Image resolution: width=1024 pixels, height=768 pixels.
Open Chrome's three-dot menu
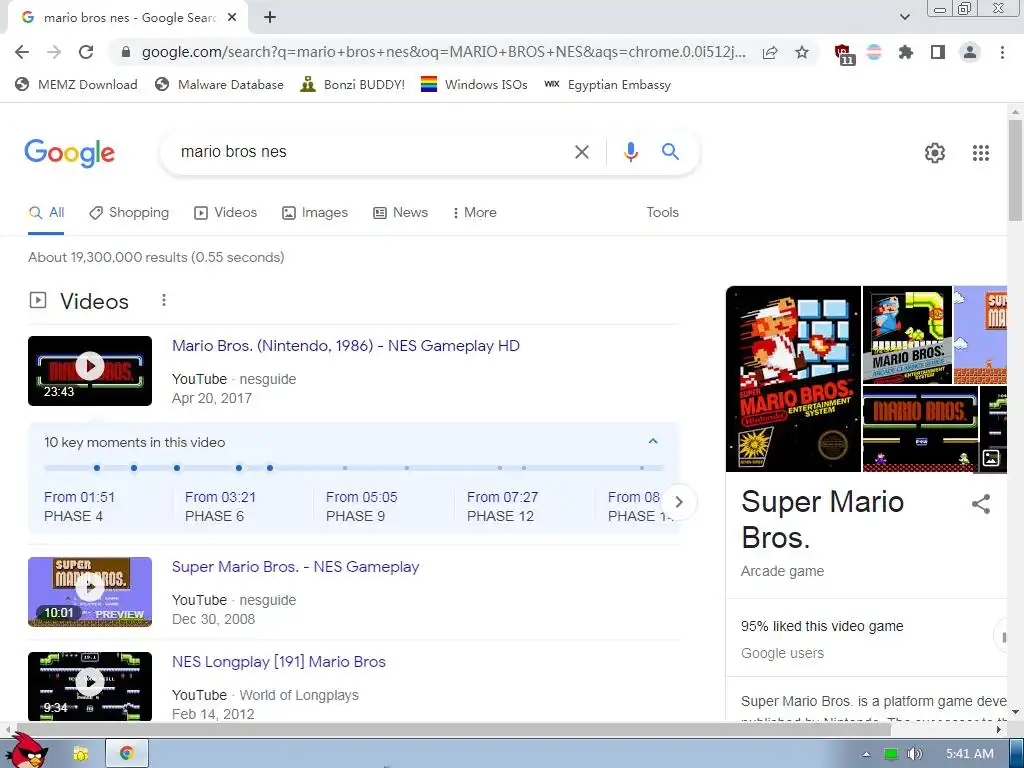coord(1002,52)
